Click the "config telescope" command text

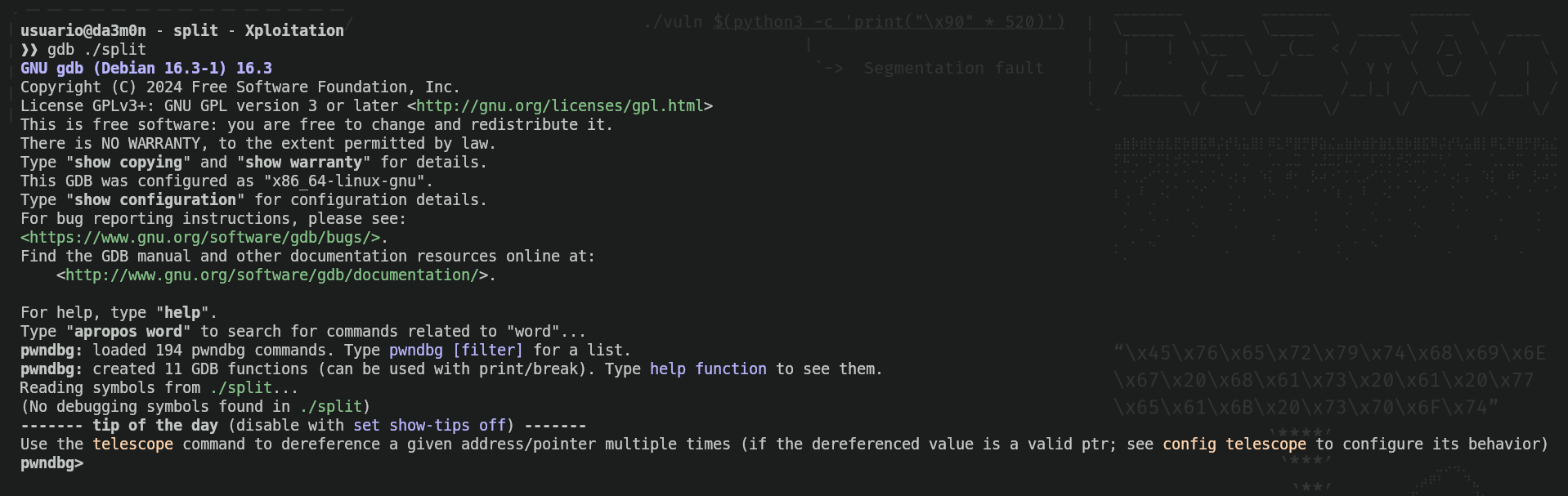coord(1234,445)
